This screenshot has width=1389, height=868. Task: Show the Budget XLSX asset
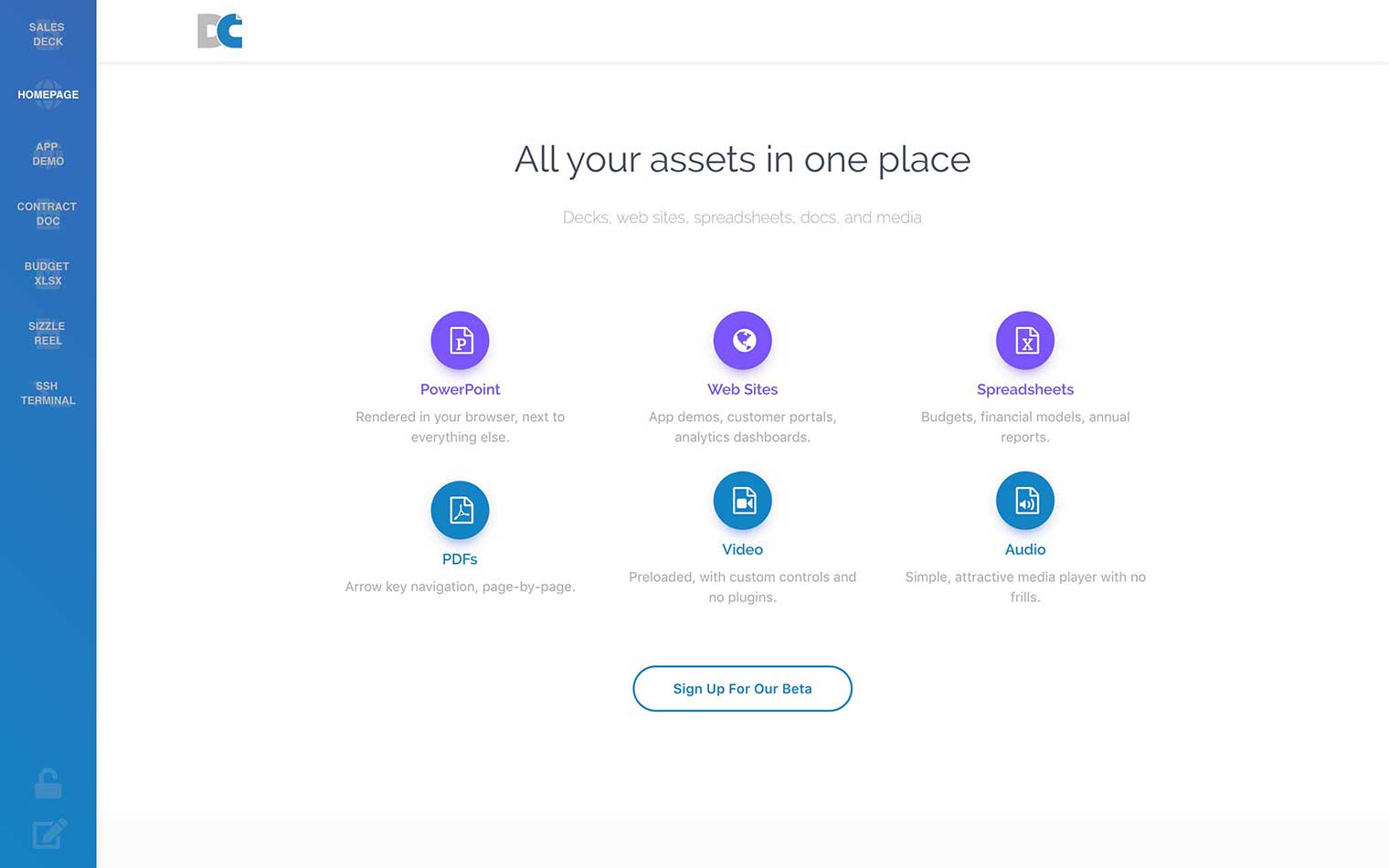click(x=48, y=273)
